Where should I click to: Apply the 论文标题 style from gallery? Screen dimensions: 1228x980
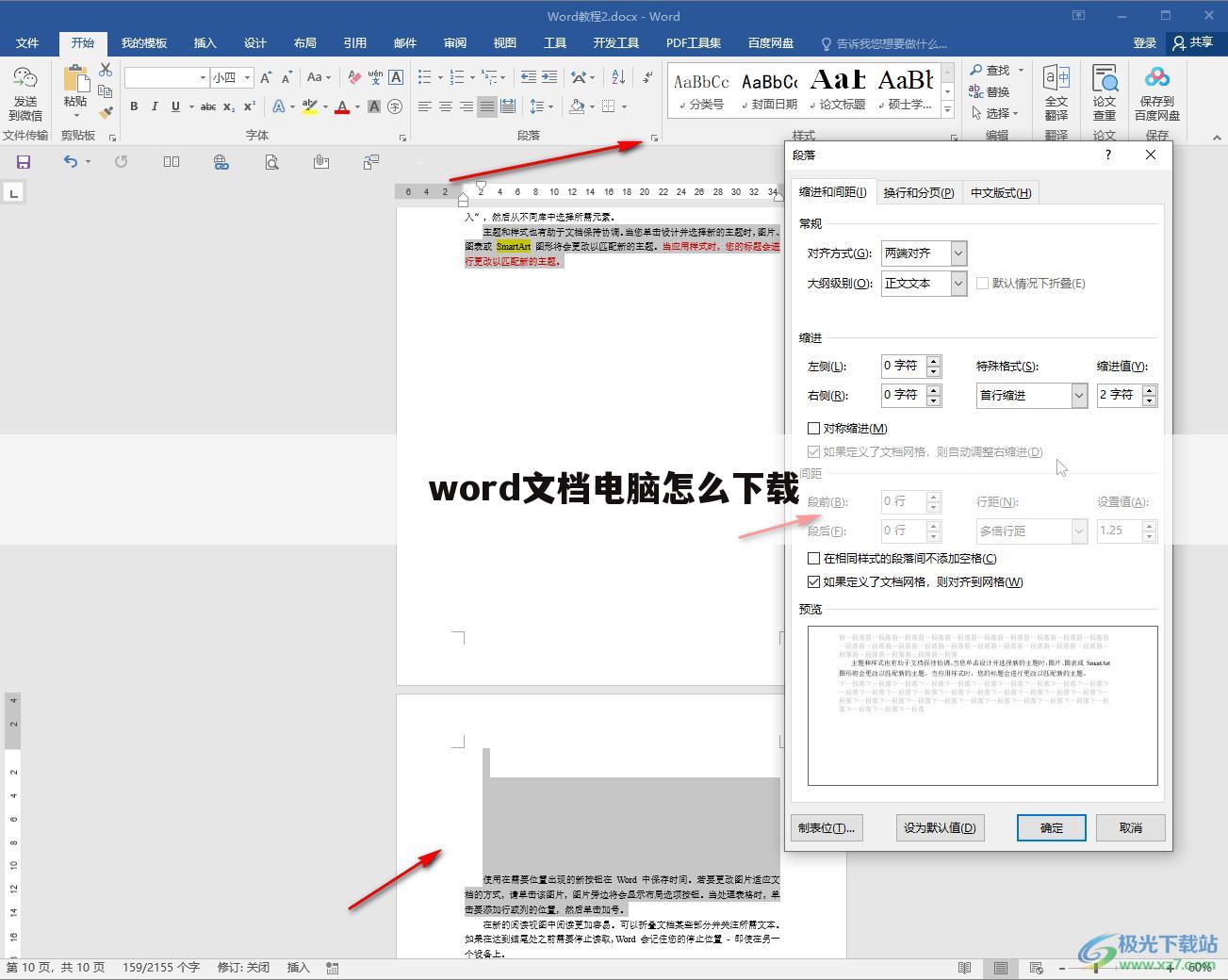coord(838,90)
